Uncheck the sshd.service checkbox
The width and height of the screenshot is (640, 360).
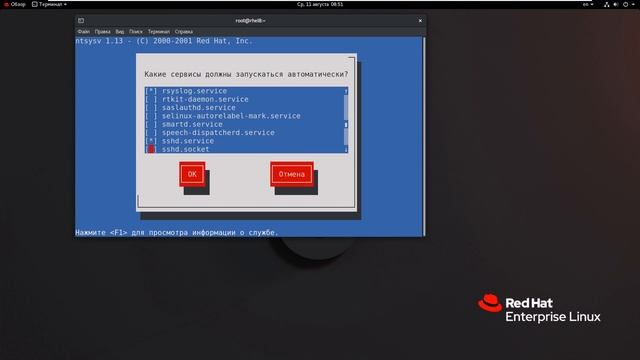coord(151,141)
